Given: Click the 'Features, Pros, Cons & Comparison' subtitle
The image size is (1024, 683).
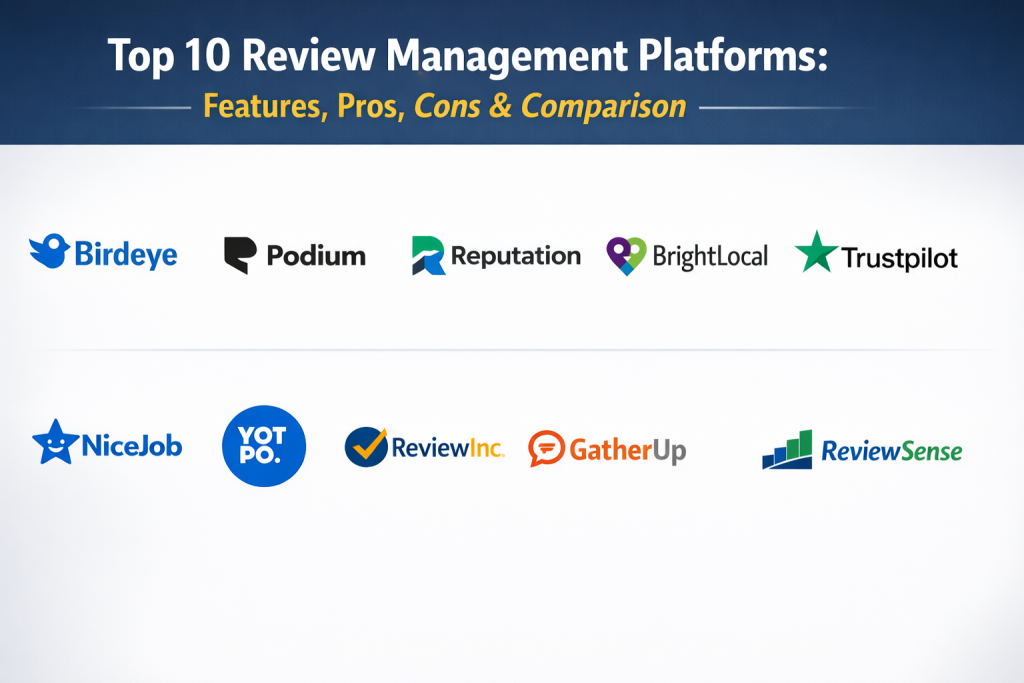Looking at the screenshot, I should [445, 105].
